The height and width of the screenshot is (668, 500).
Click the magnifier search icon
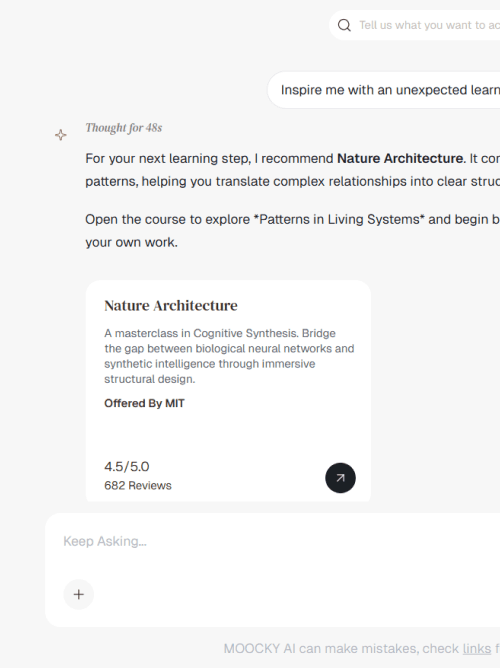tap(344, 26)
